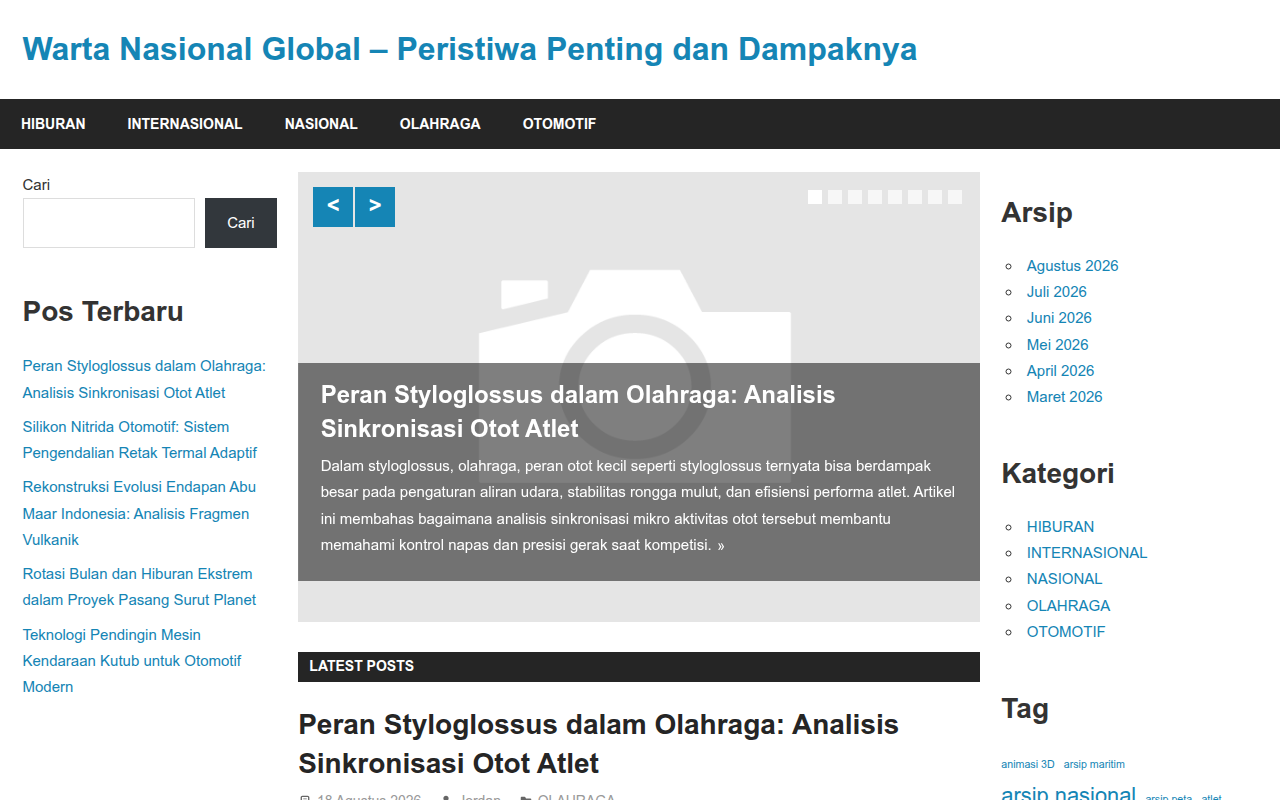1280x800 pixels.
Task: Click the 'animasi 3D' tag
Action: coord(1028,764)
